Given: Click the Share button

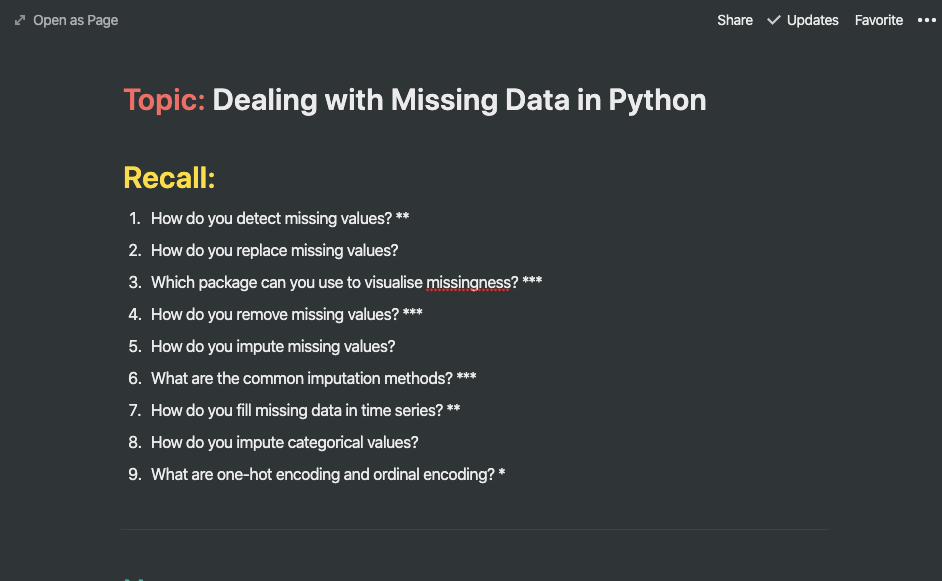Looking at the screenshot, I should [x=734, y=20].
